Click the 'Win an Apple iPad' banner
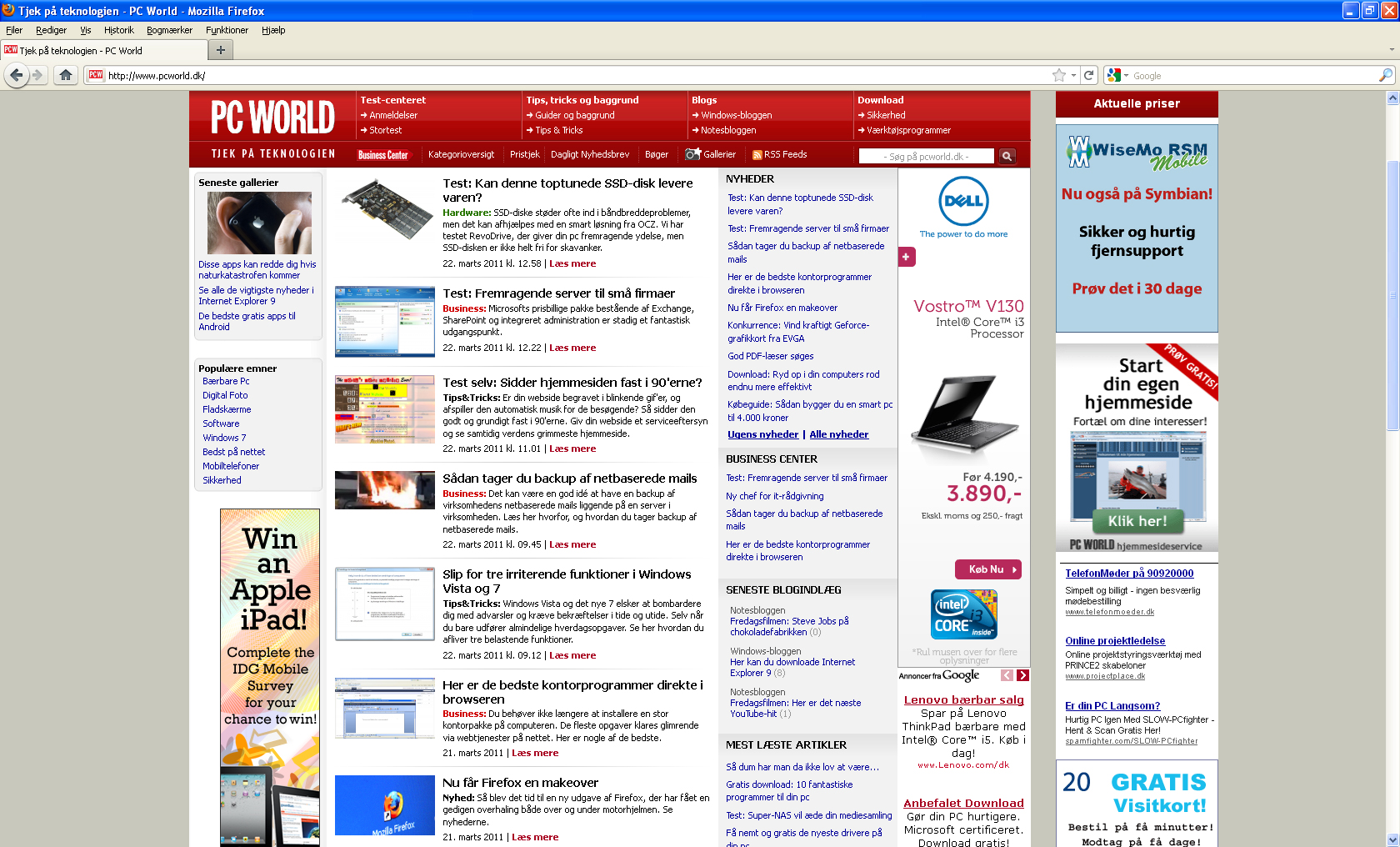Screen dimensions: 1400x847 tap(270, 677)
